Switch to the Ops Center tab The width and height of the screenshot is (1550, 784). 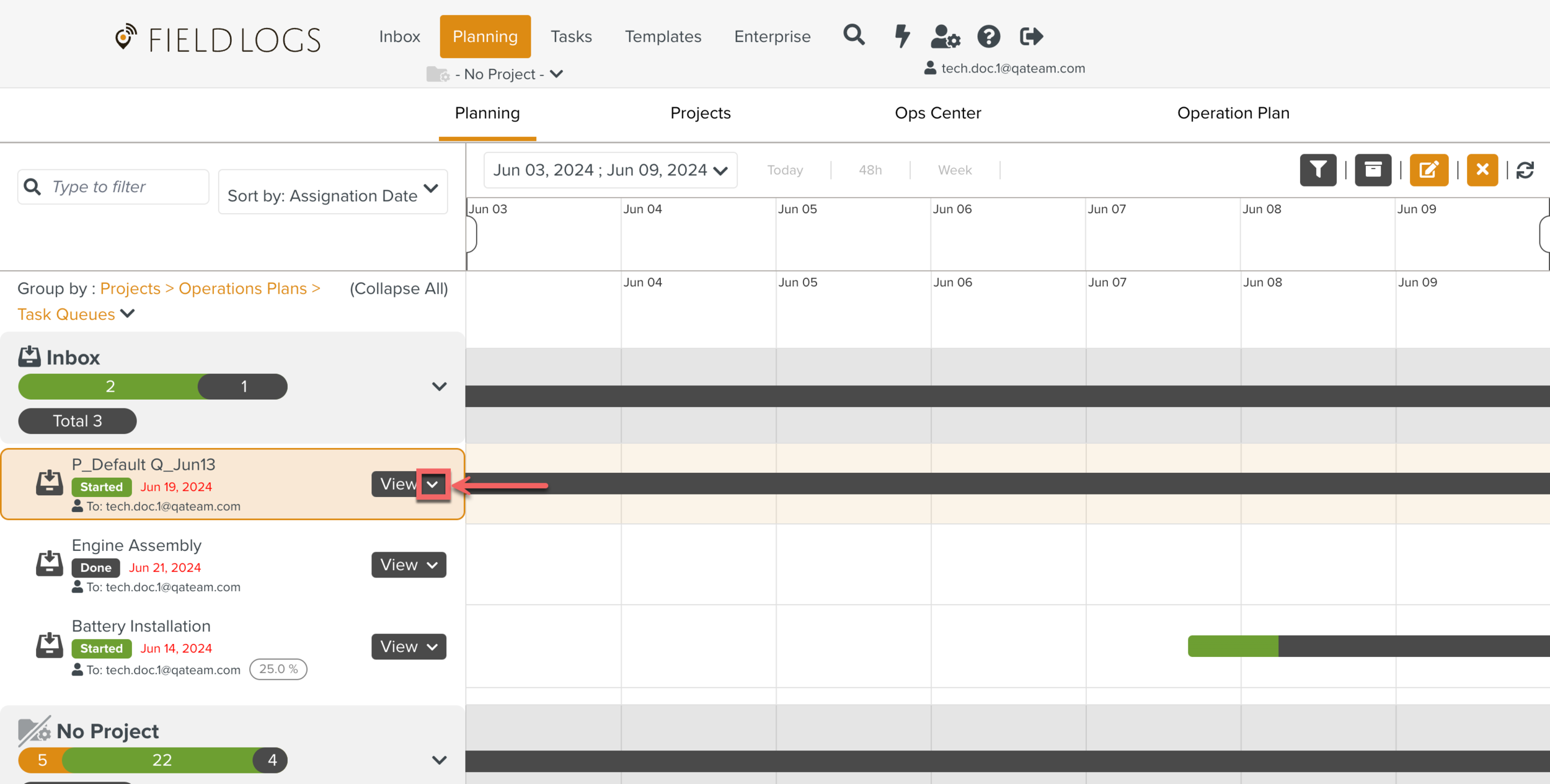[x=937, y=113]
